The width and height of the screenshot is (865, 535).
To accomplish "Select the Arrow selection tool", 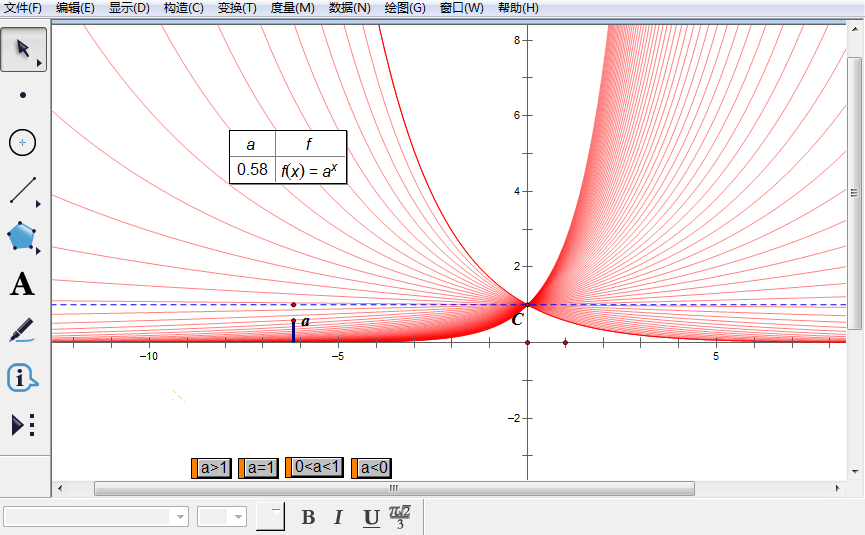I will point(23,50).
